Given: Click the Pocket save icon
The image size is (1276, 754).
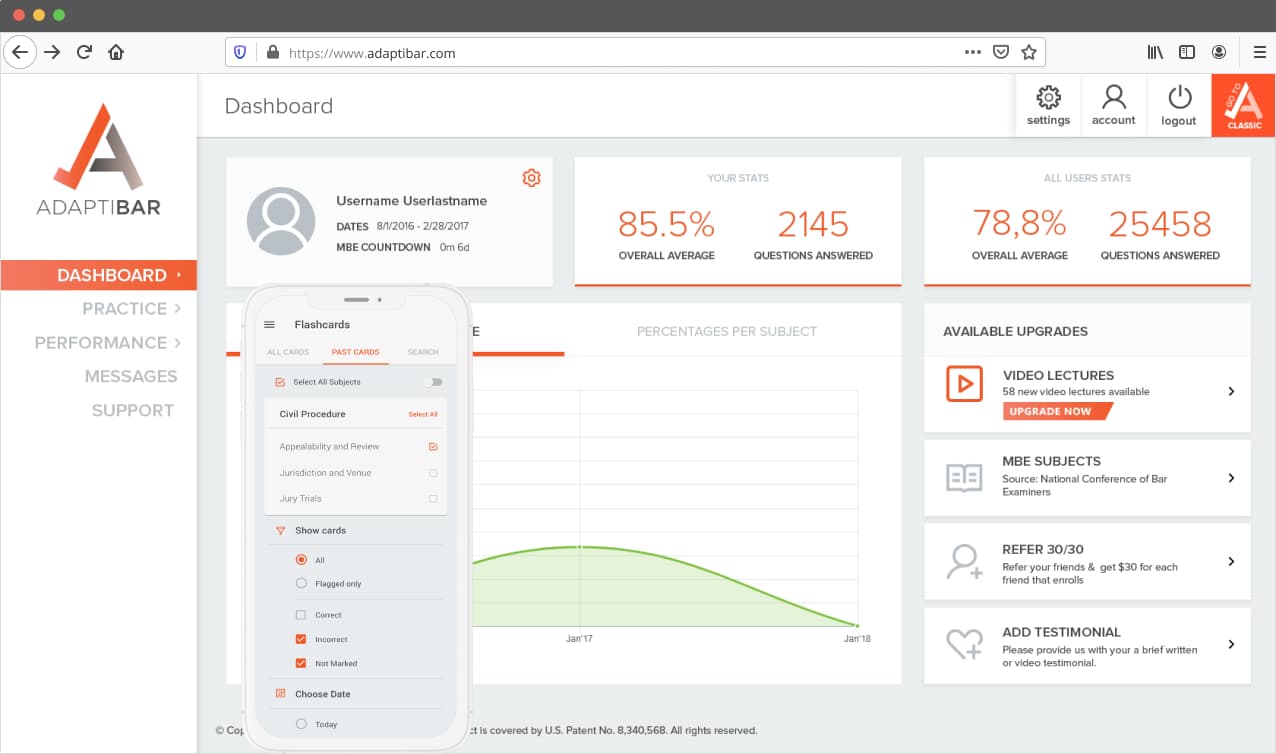Looking at the screenshot, I should (x=1000, y=52).
